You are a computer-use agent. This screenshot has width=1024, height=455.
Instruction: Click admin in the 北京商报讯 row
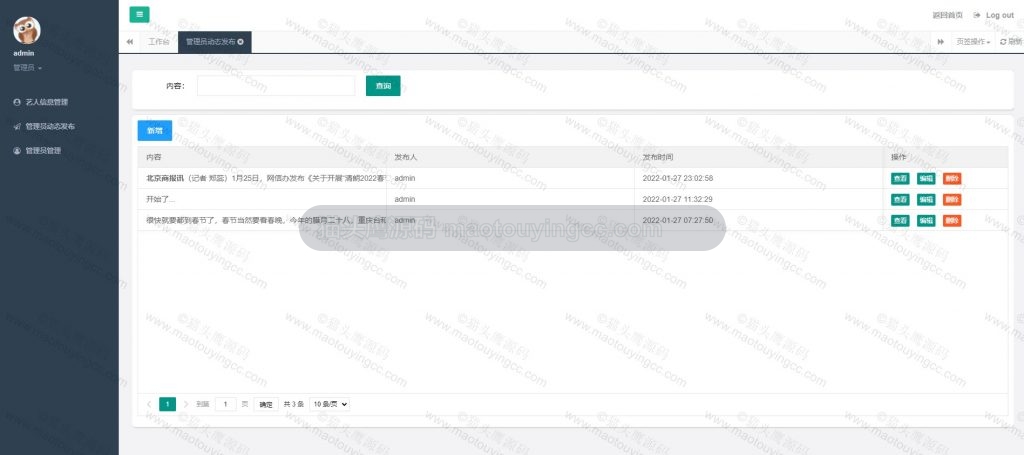coord(405,178)
